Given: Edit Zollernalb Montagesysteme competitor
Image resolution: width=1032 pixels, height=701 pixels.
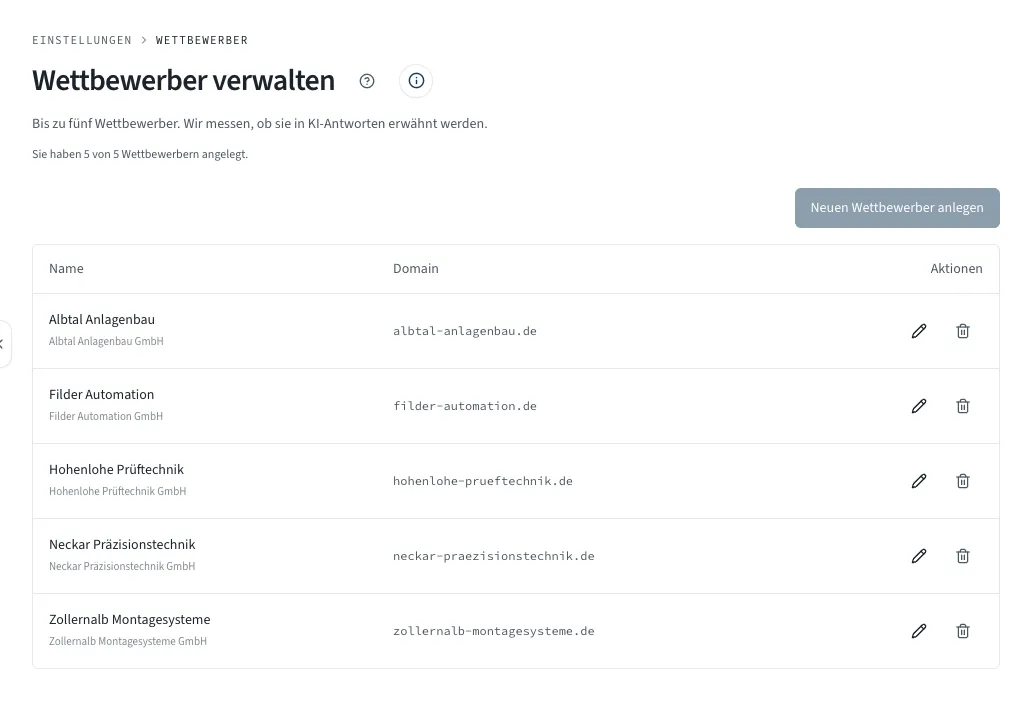Looking at the screenshot, I should tap(919, 631).
